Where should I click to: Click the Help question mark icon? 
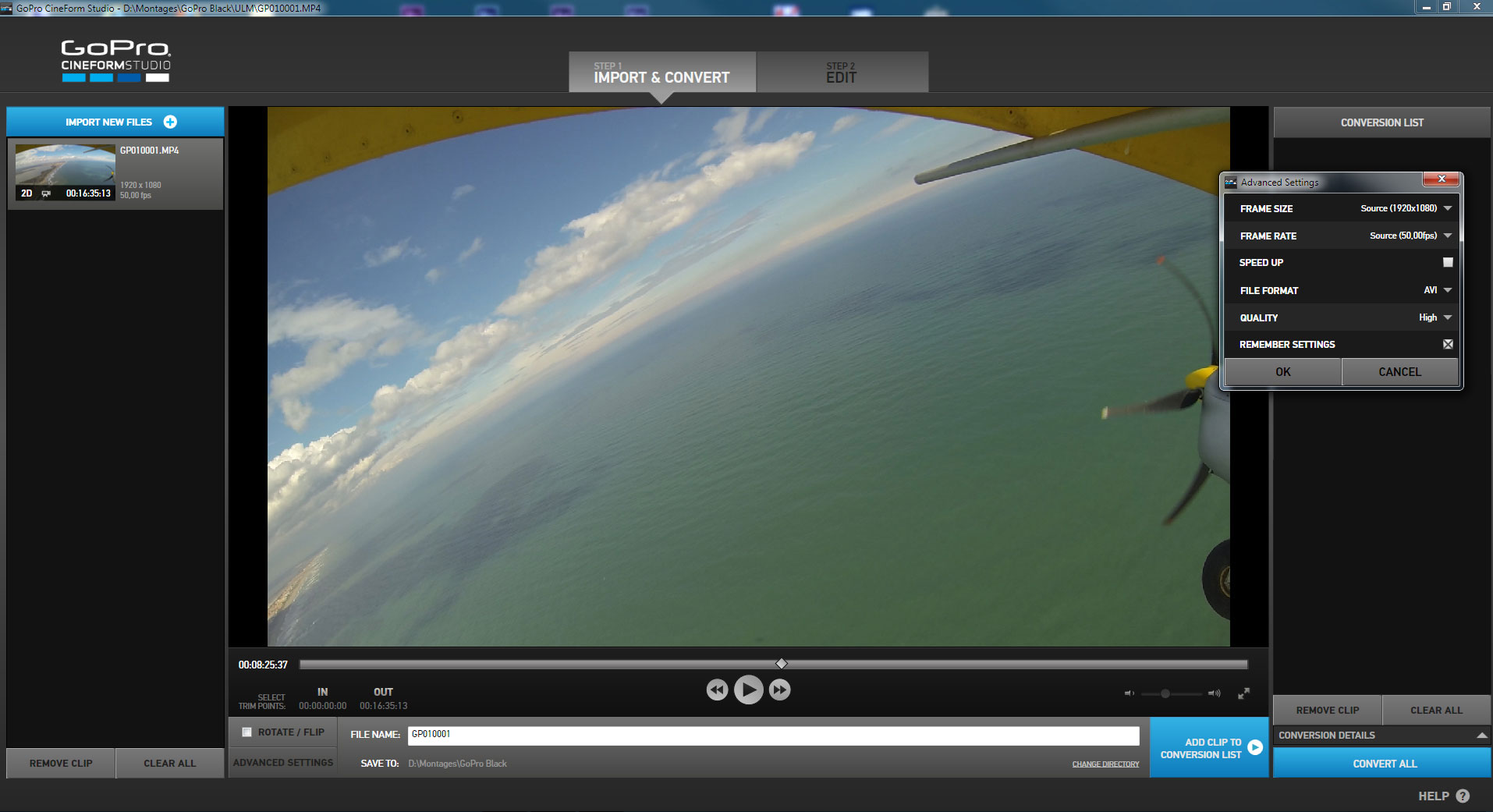pyautogui.click(x=1463, y=796)
